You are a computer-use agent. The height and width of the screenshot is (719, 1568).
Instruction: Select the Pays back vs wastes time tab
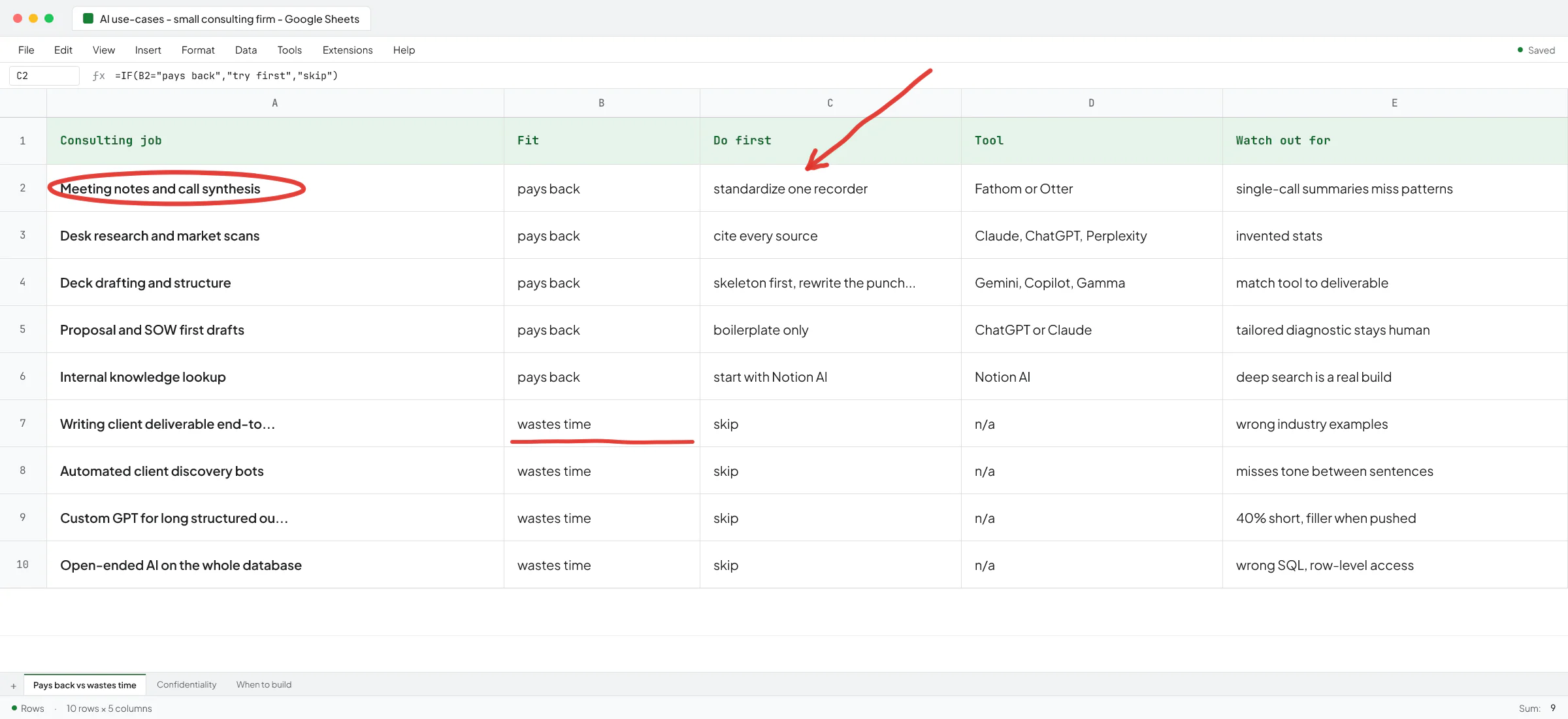pos(85,684)
